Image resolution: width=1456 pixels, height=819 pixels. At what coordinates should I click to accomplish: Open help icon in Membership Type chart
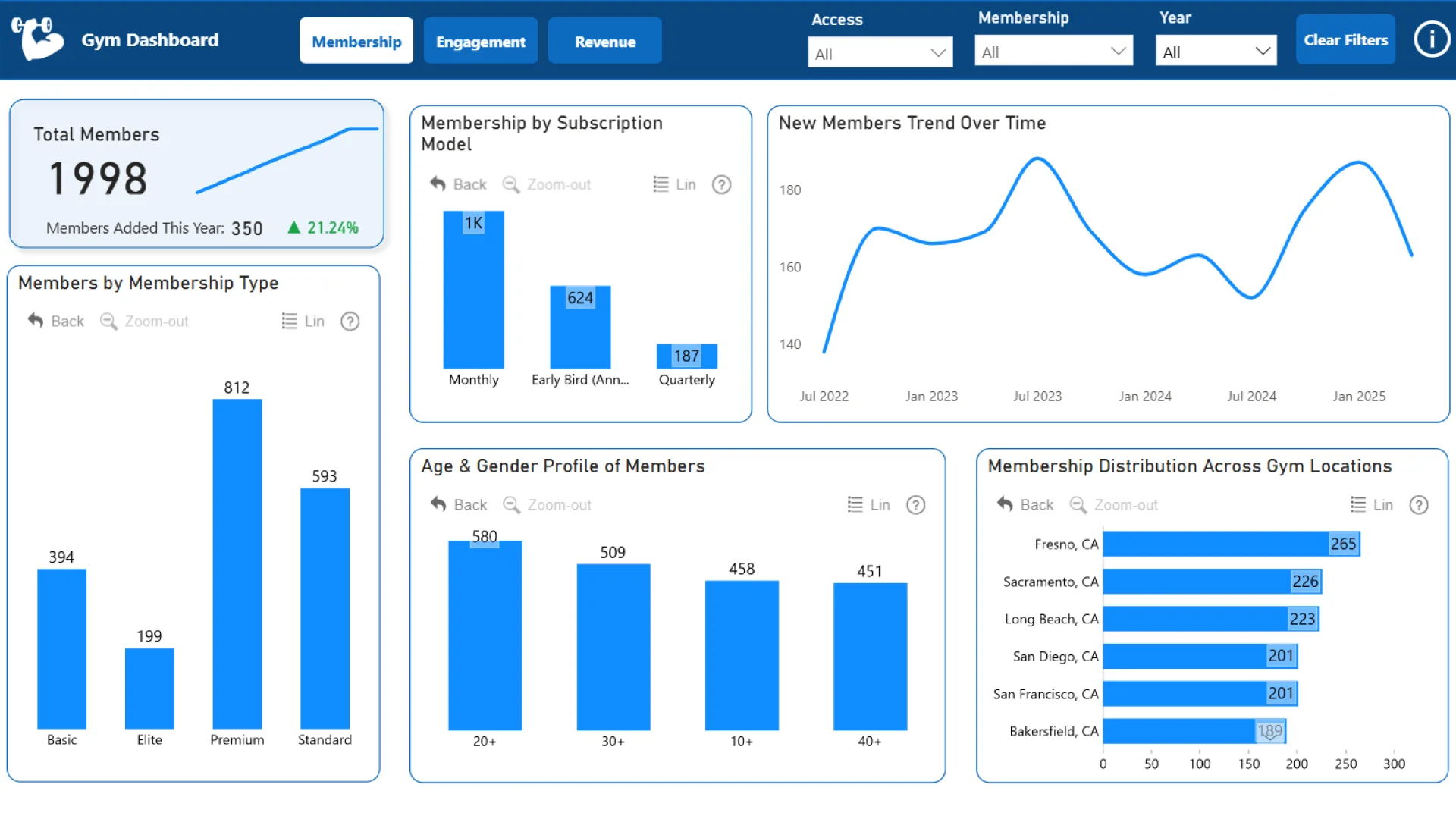tap(350, 321)
